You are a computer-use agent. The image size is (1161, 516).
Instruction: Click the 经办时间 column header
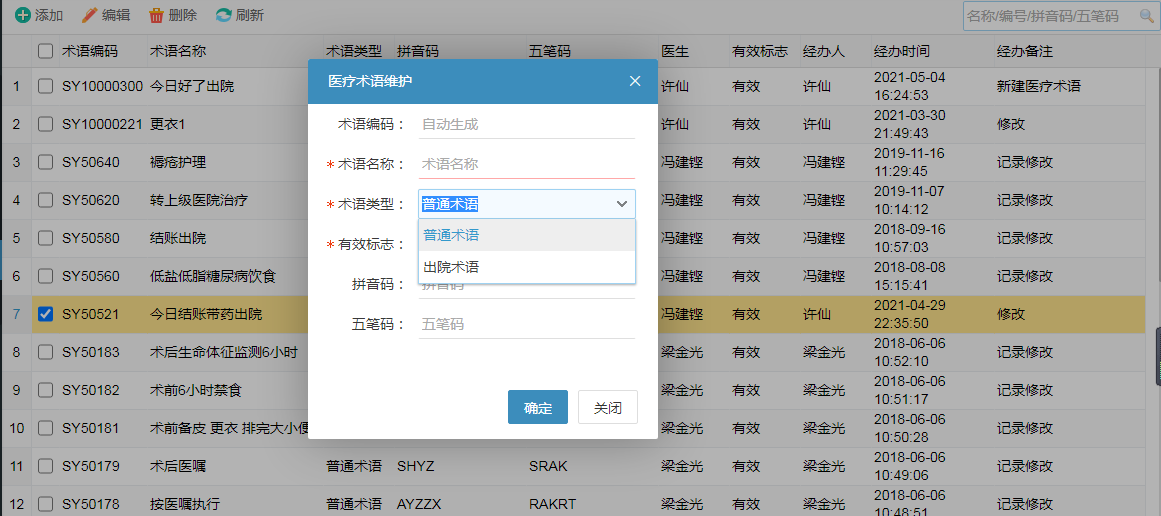click(902, 51)
